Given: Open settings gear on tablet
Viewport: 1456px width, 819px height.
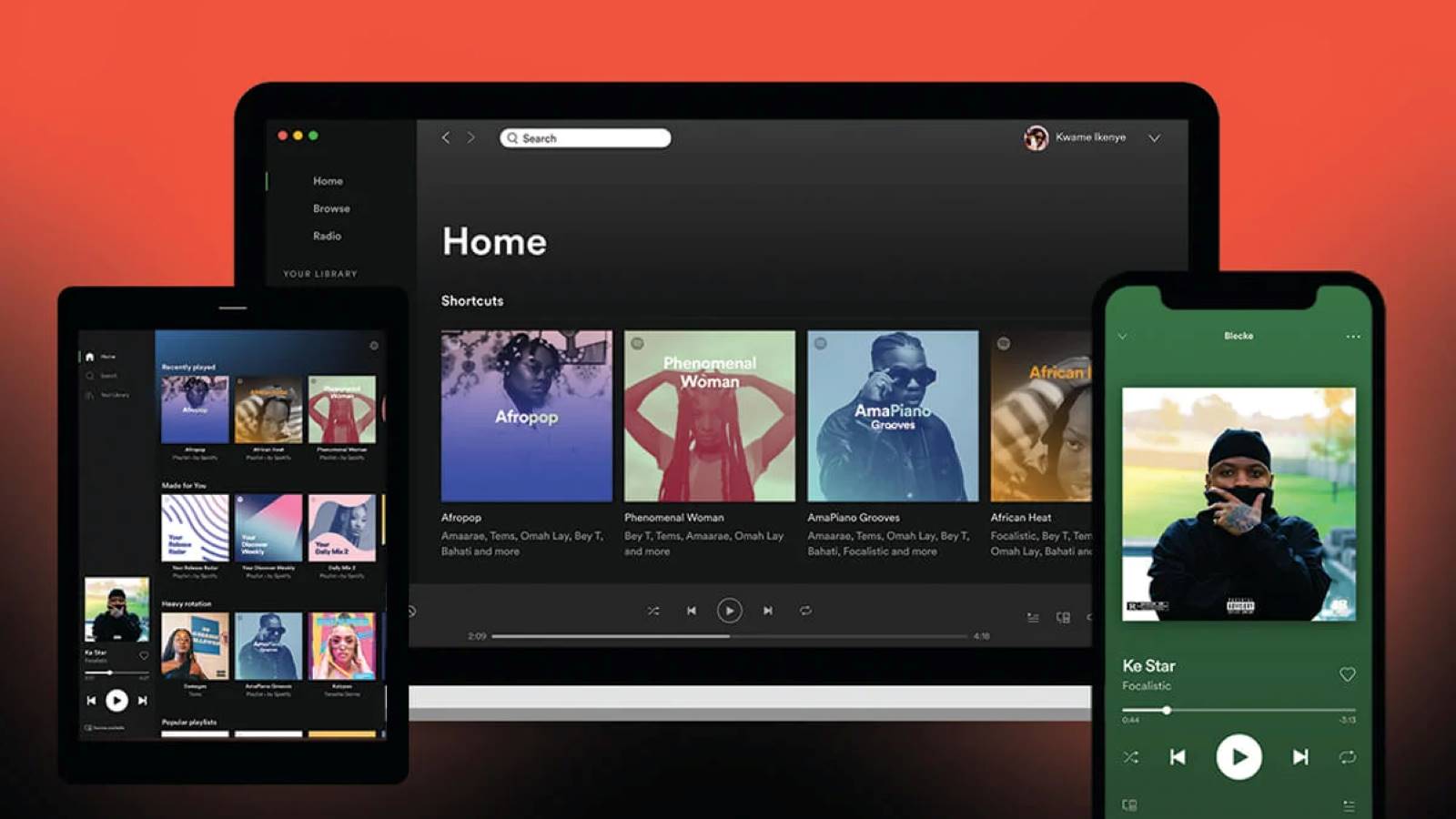Looking at the screenshot, I should (374, 346).
